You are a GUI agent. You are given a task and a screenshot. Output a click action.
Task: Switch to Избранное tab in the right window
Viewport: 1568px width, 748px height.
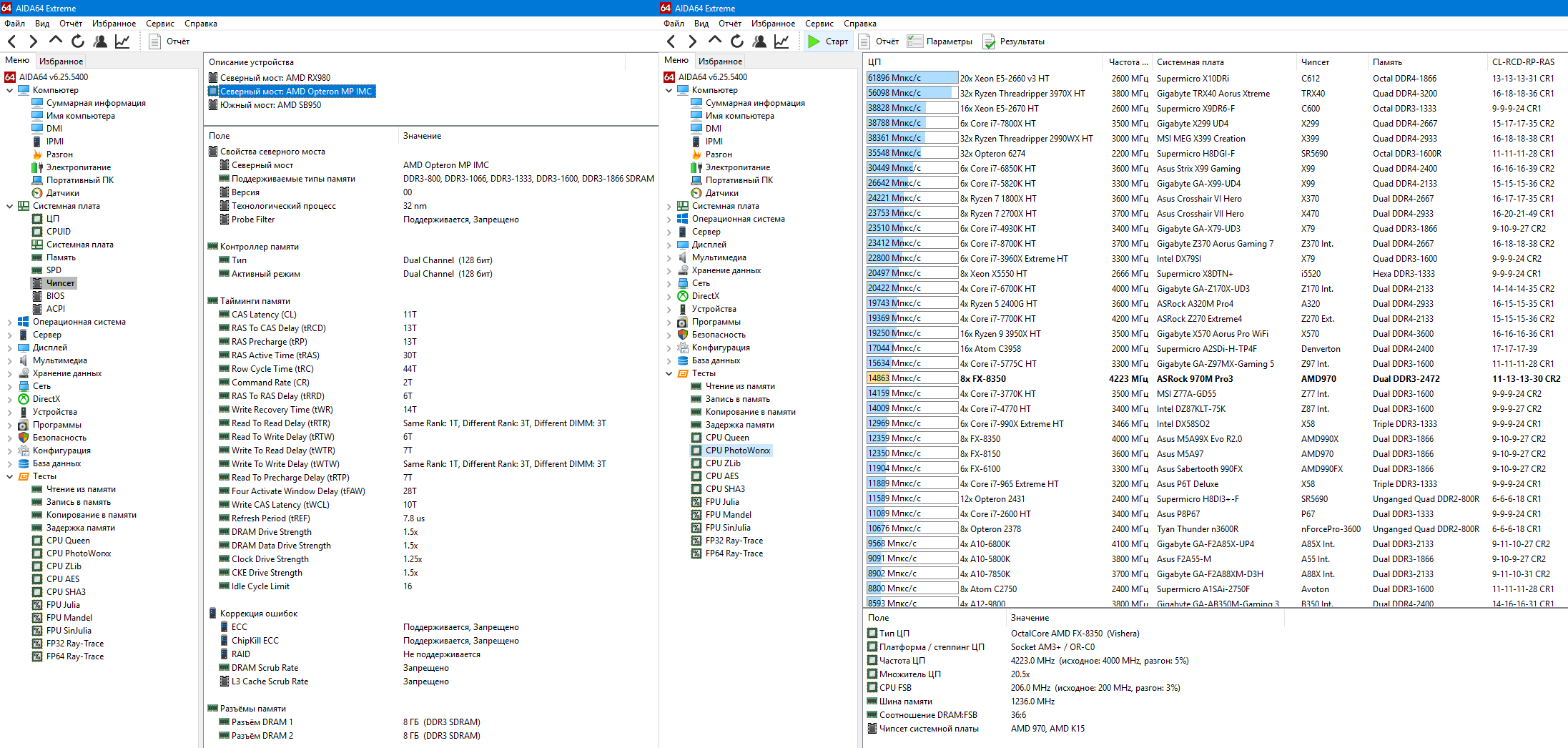720,61
